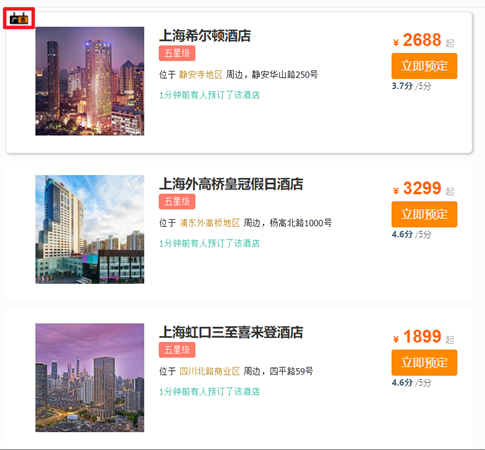This screenshot has height=450, width=485.
Task: Open the 上海外高桥皇冠假日酒店 hotel photo
Action: tap(90, 229)
